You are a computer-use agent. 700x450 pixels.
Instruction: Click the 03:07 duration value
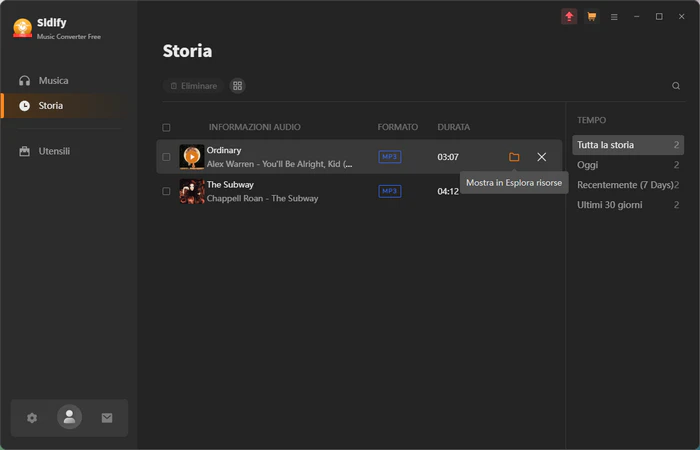pos(448,157)
